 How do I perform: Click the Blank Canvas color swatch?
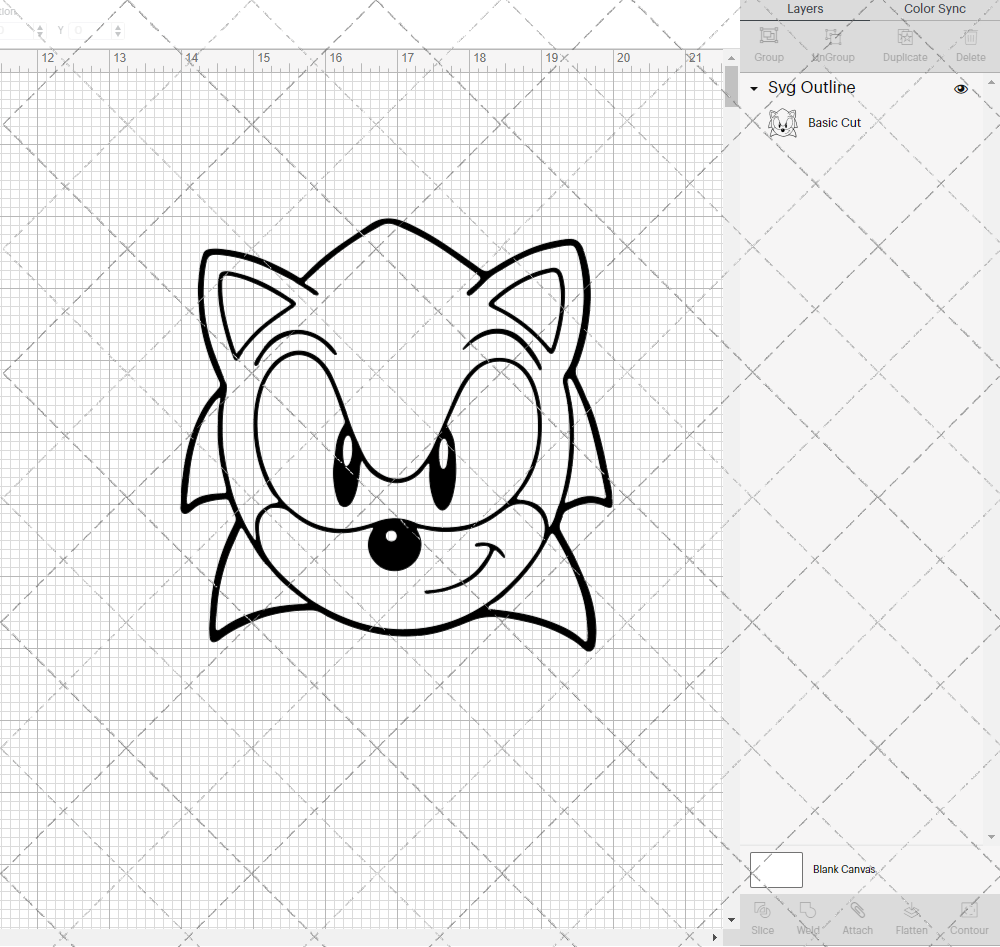coord(776,869)
